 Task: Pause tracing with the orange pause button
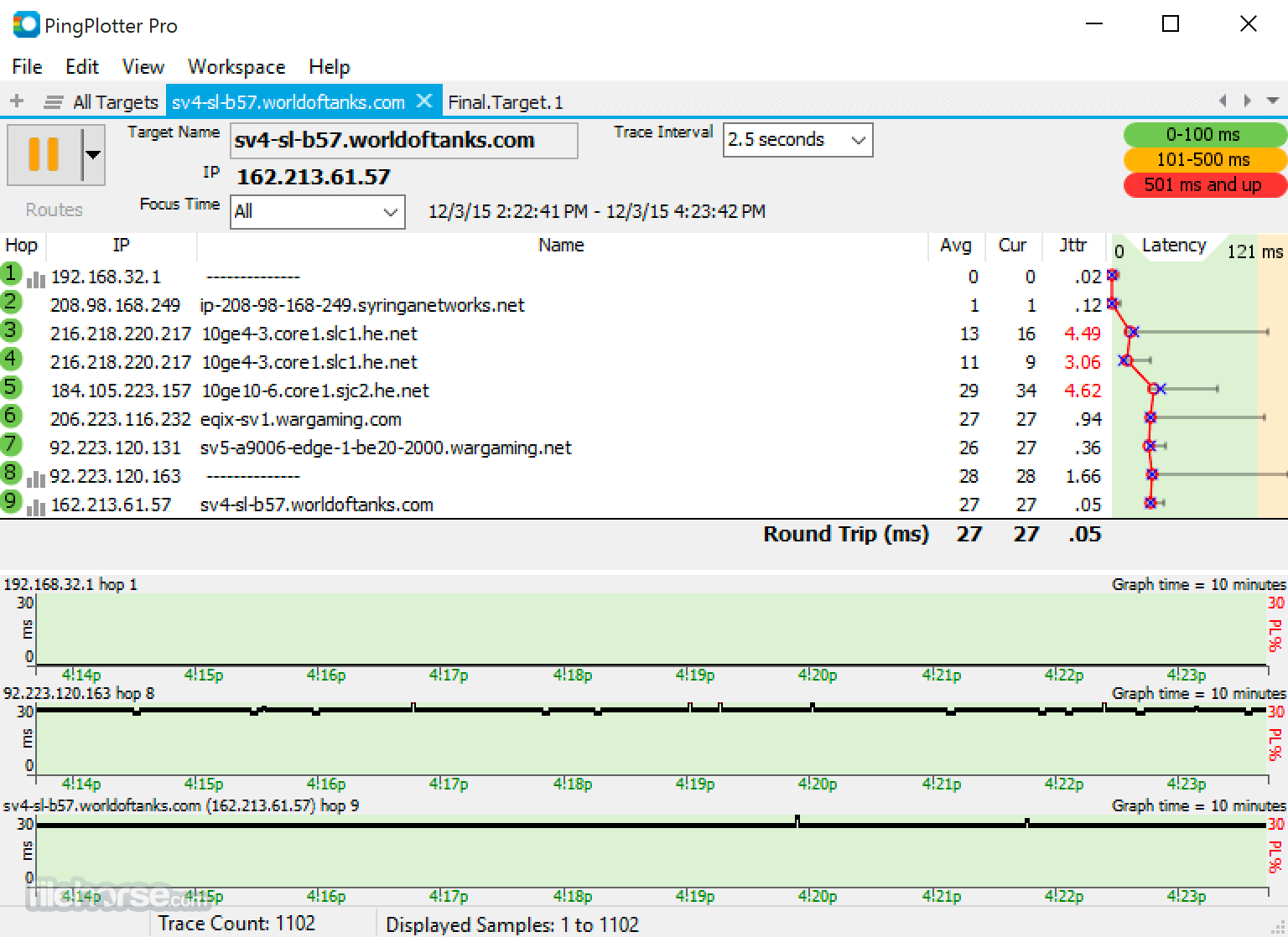click(44, 155)
